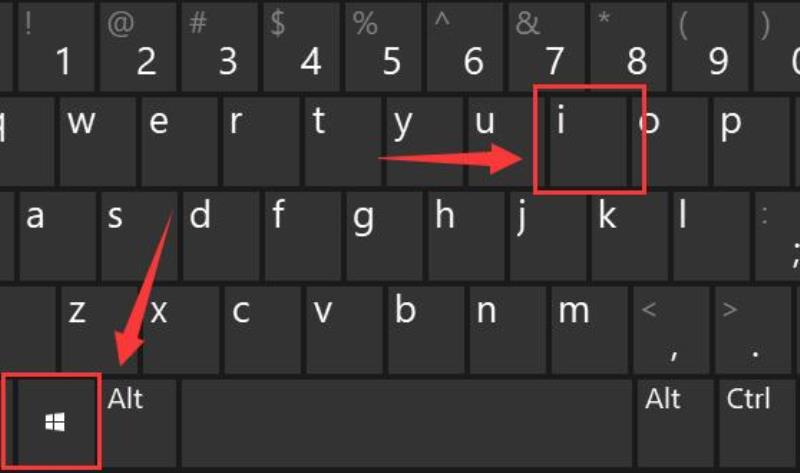The width and height of the screenshot is (800, 473).
Task: Tap the 2 key with @ symbol
Action: (x=138, y=47)
